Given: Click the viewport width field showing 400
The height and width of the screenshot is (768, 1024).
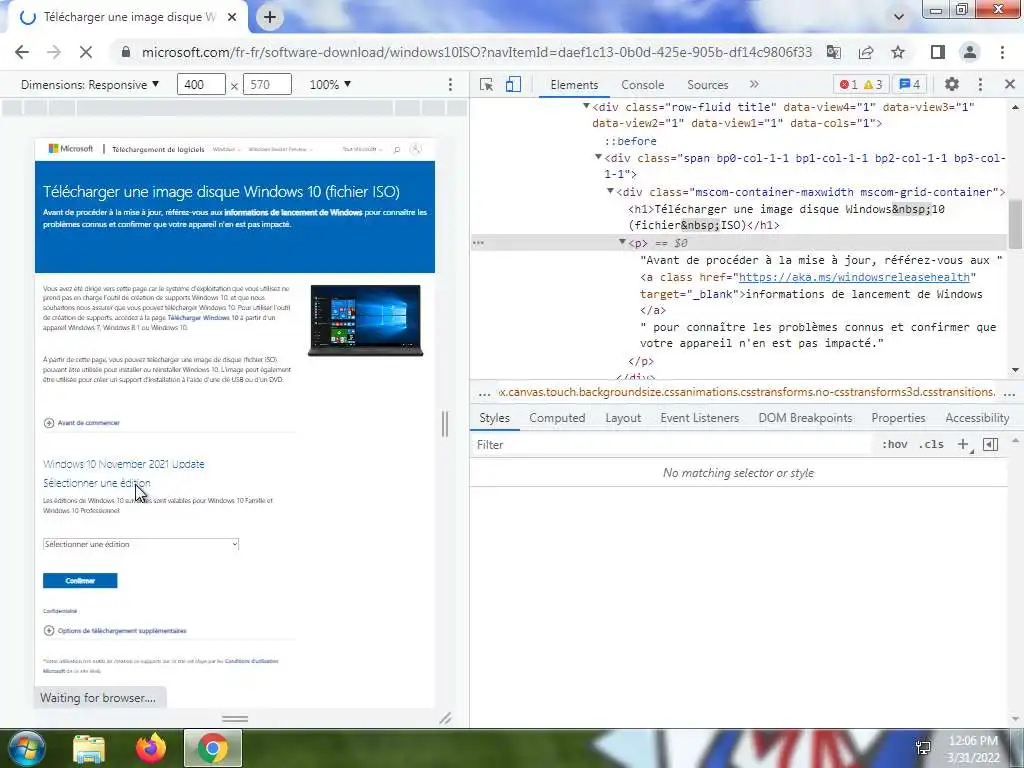Looking at the screenshot, I should point(201,85).
